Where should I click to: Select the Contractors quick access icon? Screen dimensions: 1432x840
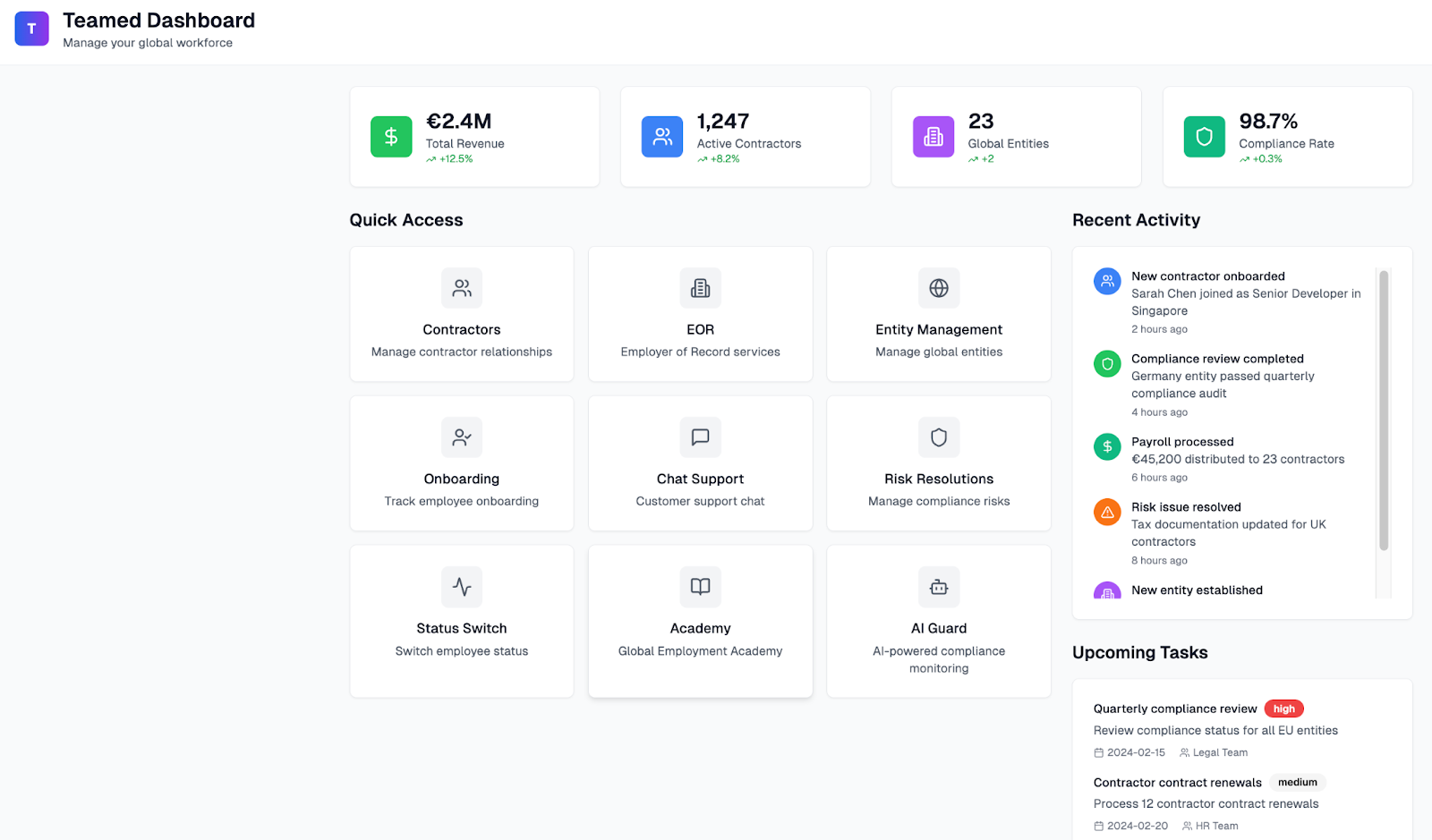coord(462,288)
